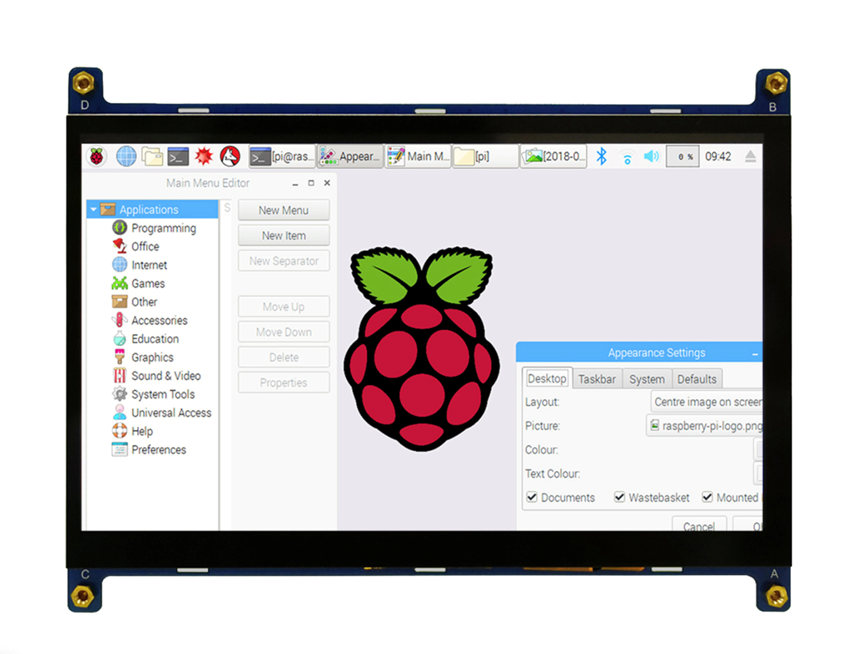
Task: Click the New Separator button
Action: 284,261
